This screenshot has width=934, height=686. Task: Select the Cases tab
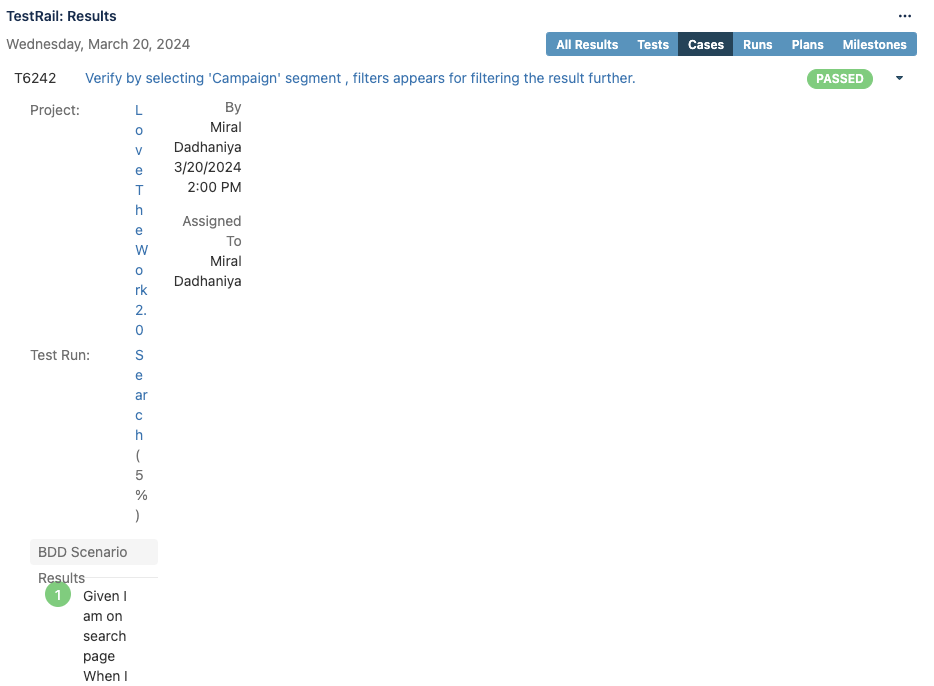pos(705,45)
